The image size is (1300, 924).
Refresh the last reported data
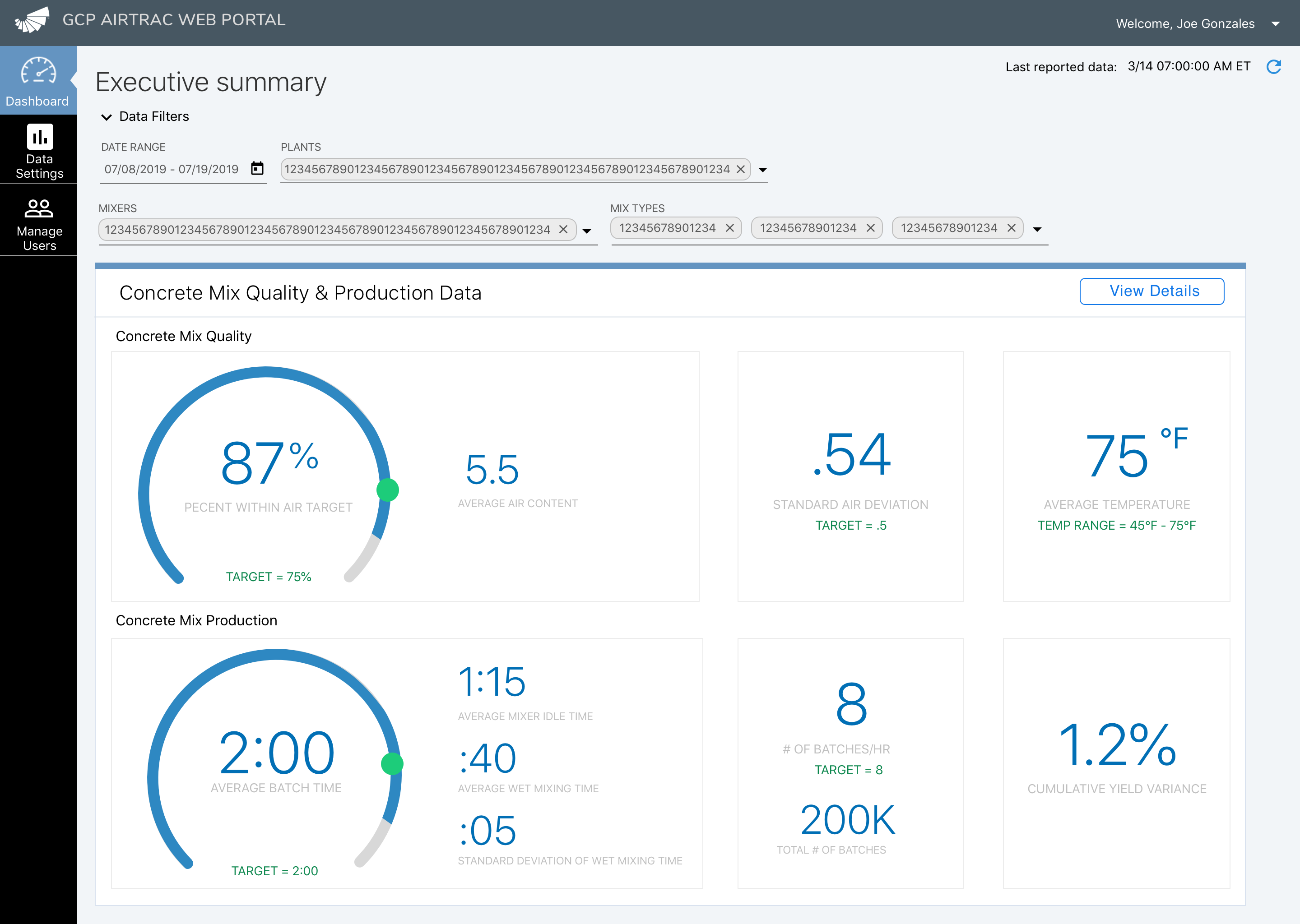click(1274, 67)
